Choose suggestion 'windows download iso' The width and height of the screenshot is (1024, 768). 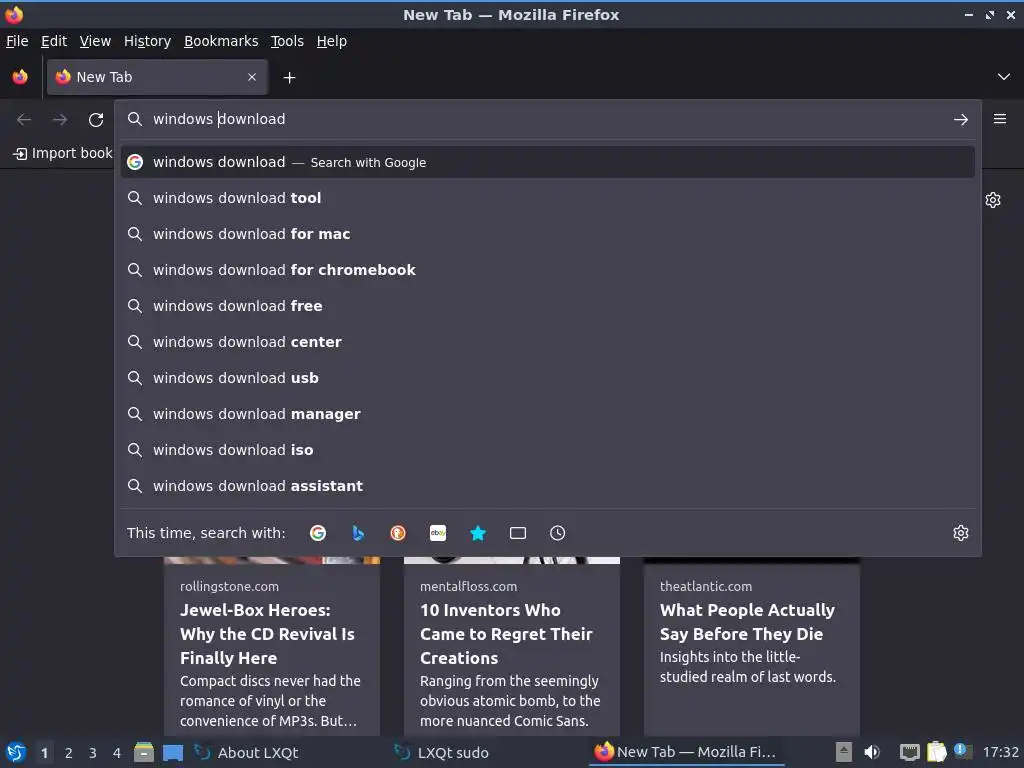[x=547, y=450]
